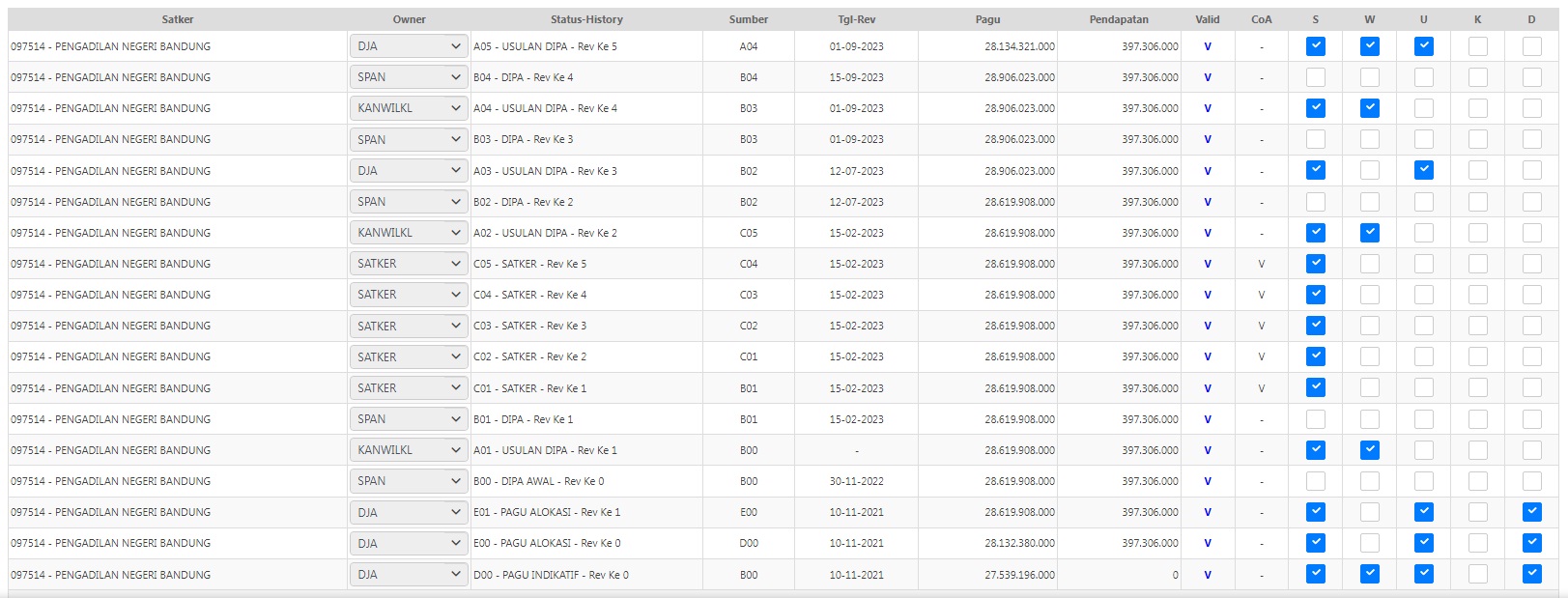Open Owner dropdown in E00 PAGU ALOKASI row
Screen dimensions: 1568x598
pos(409,543)
